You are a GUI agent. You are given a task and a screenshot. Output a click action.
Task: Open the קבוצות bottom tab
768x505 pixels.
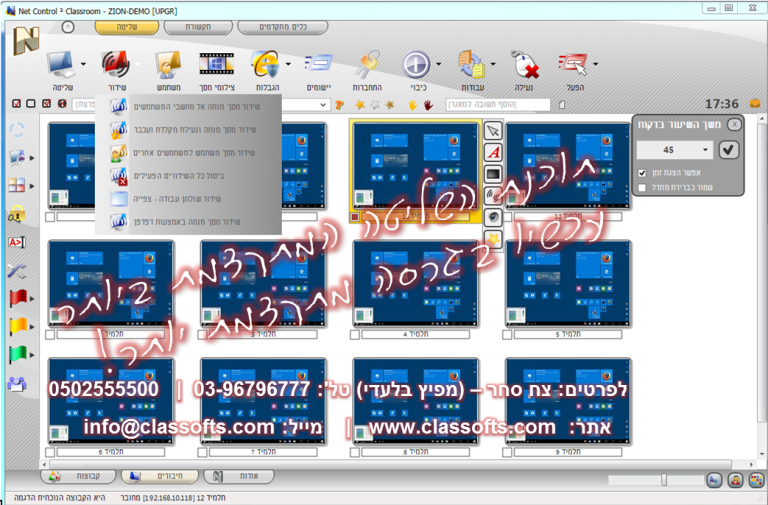pos(78,476)
